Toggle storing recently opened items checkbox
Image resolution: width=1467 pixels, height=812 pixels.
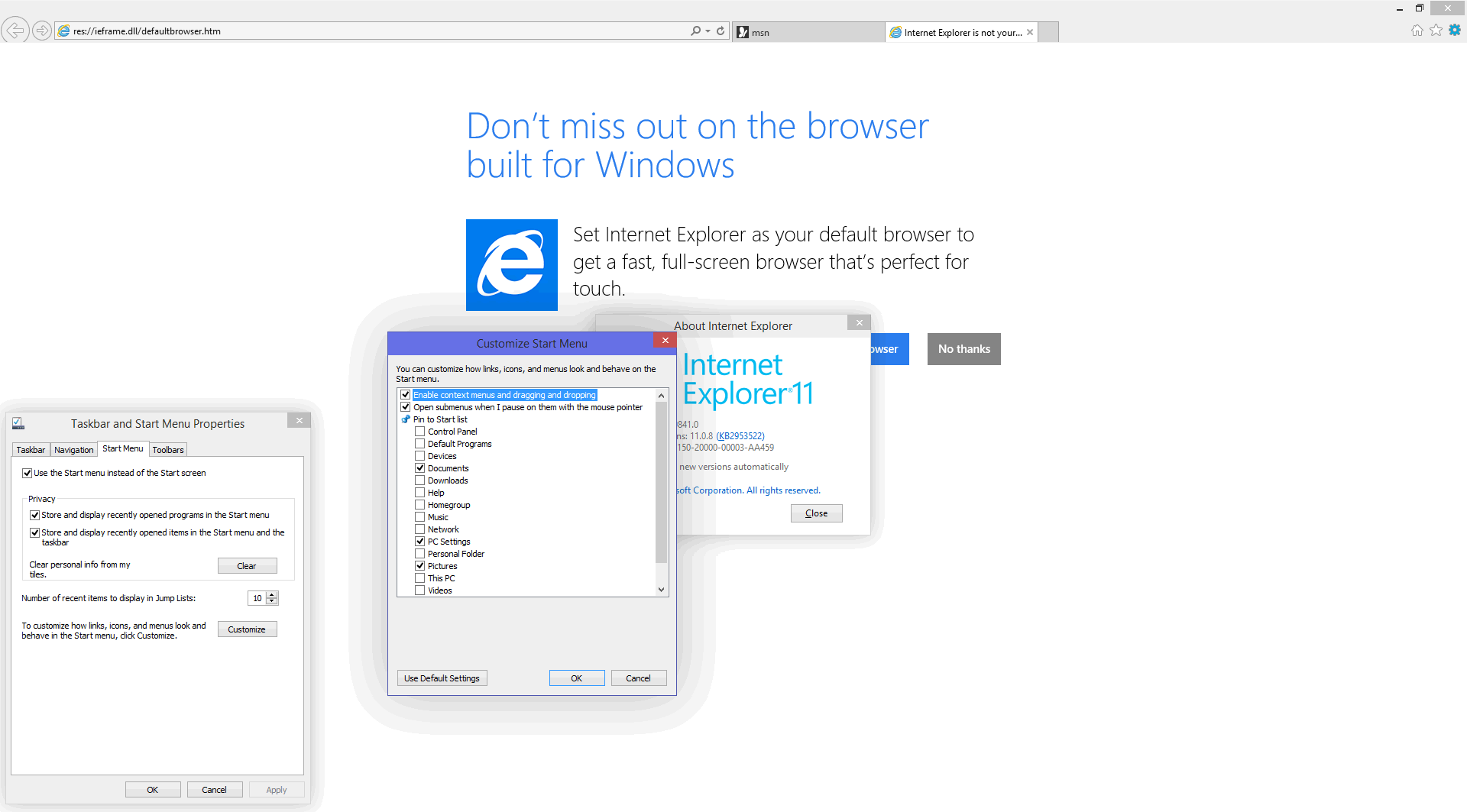(34, 533)
